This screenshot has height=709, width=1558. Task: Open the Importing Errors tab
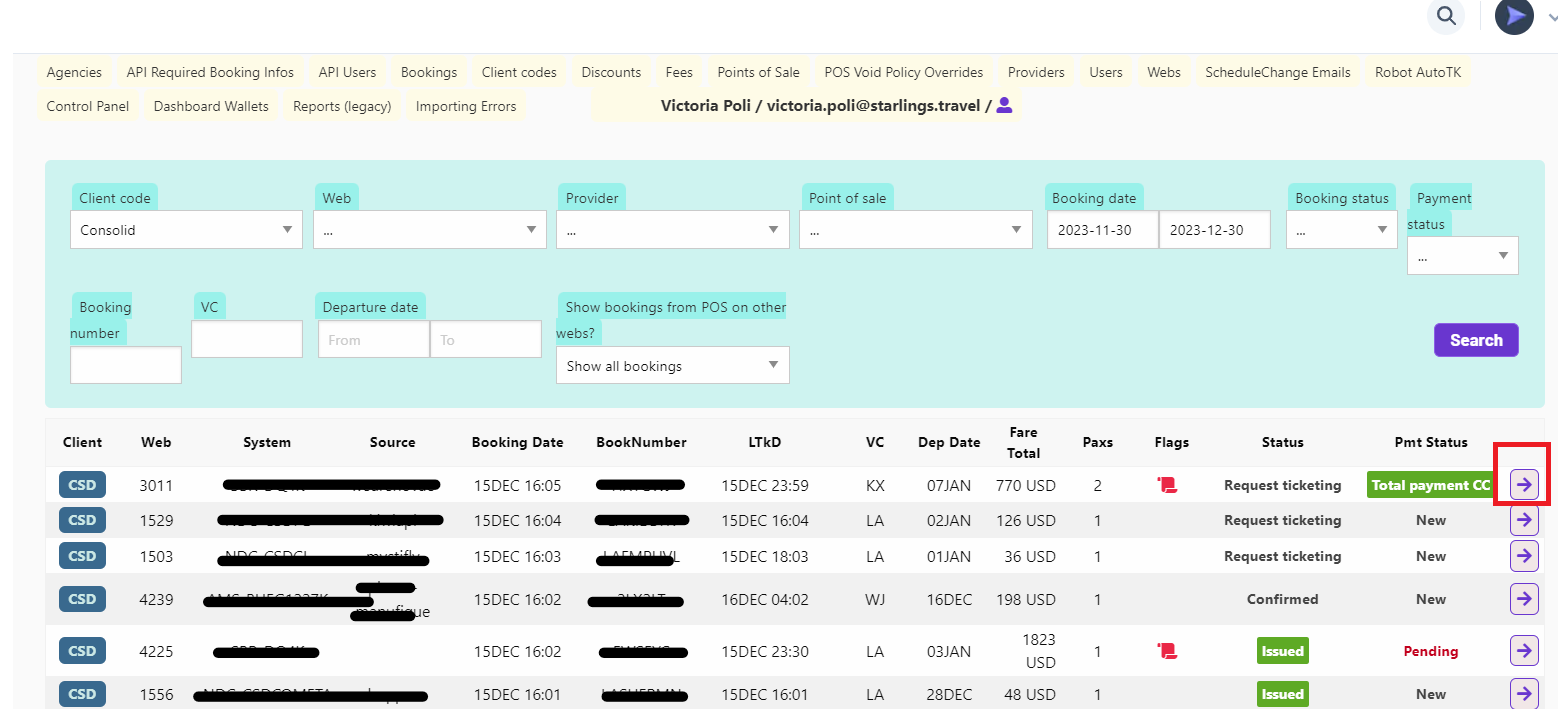tap(466, 106)
